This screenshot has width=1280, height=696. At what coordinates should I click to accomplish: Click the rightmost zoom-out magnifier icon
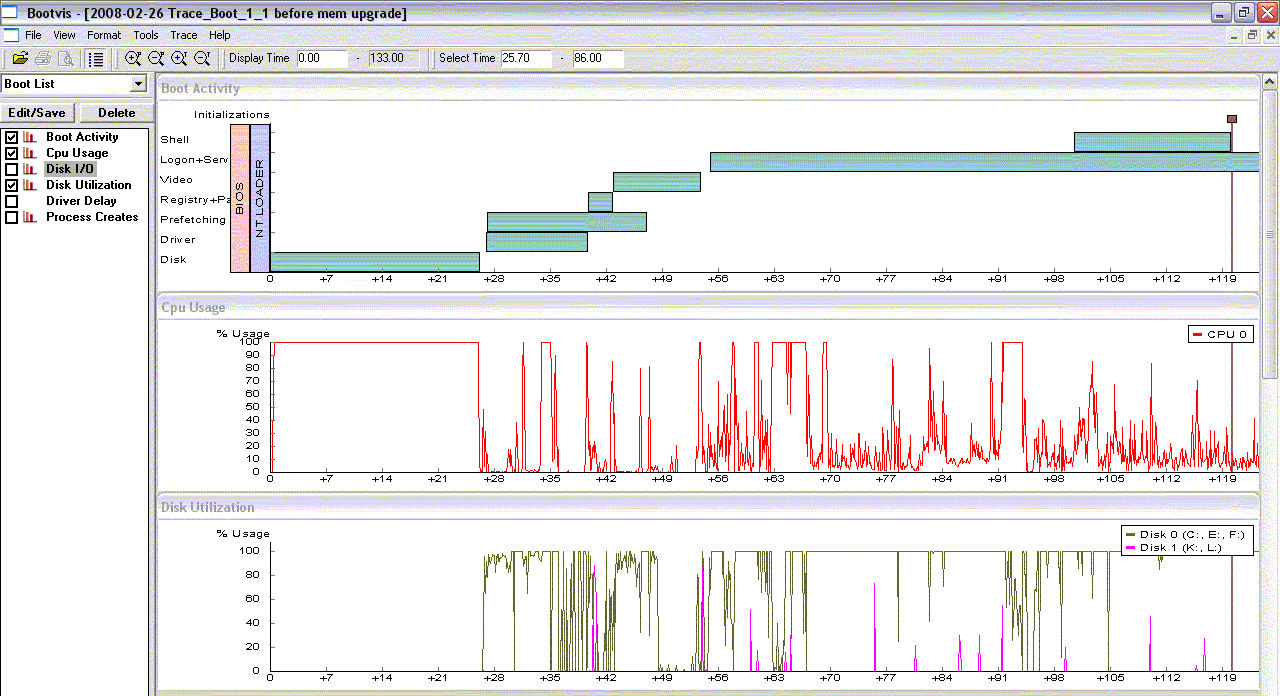(202, 58)
